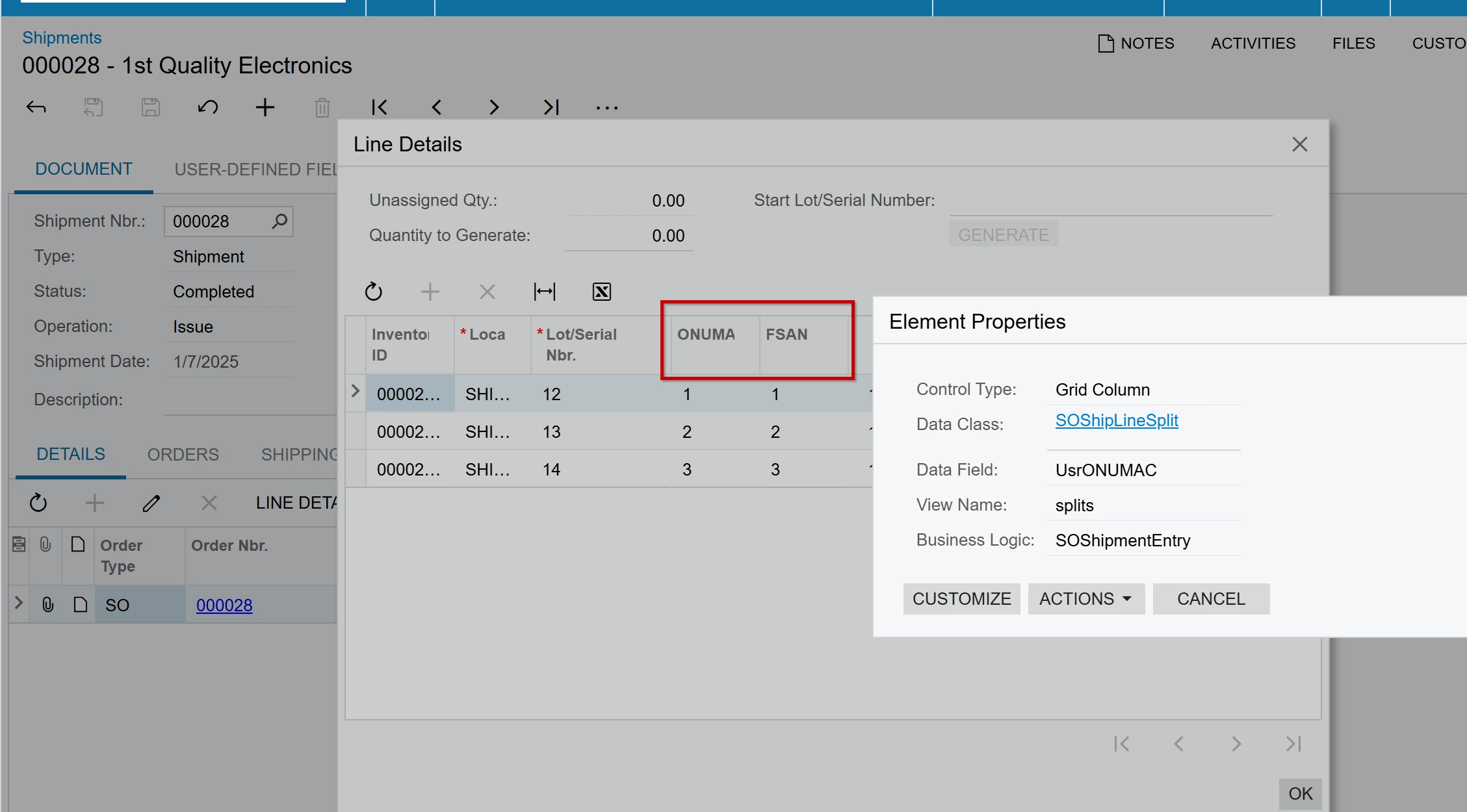This screenshot has width=1467, height=812.
Task: Open the Shipment Nbr. lookup magnifier
Action: coord(279,222)
